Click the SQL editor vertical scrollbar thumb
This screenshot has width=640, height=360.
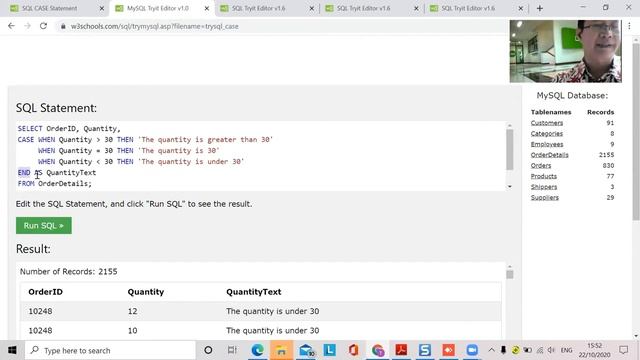[x=510, y=149]
